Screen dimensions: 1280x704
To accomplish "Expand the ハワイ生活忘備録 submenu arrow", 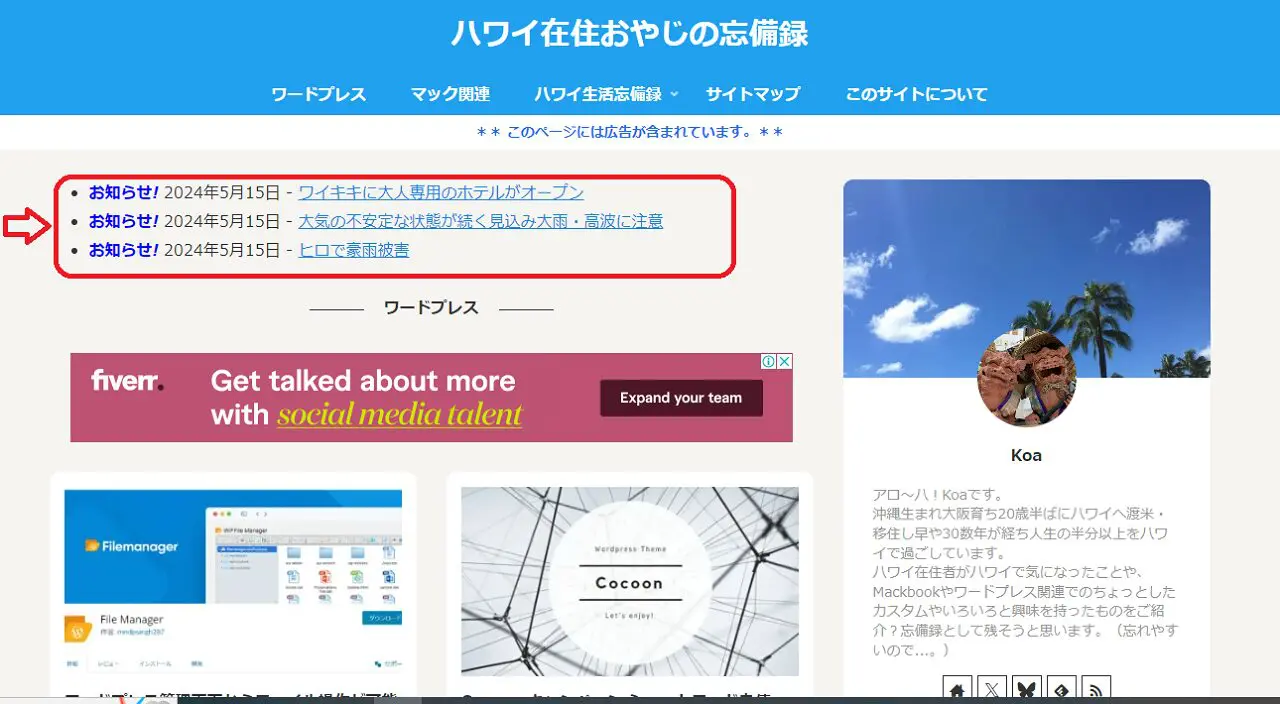I will point(674,94).
